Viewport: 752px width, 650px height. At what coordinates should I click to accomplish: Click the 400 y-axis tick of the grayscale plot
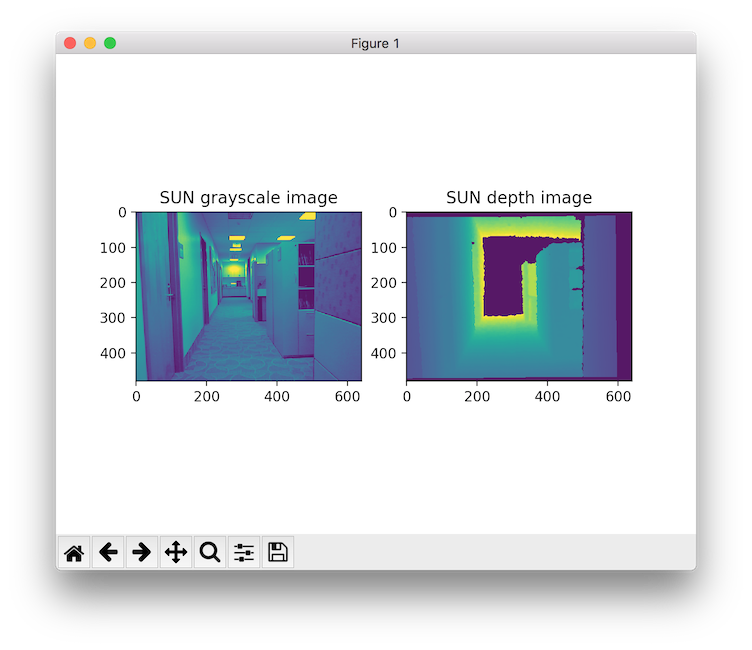113,354
